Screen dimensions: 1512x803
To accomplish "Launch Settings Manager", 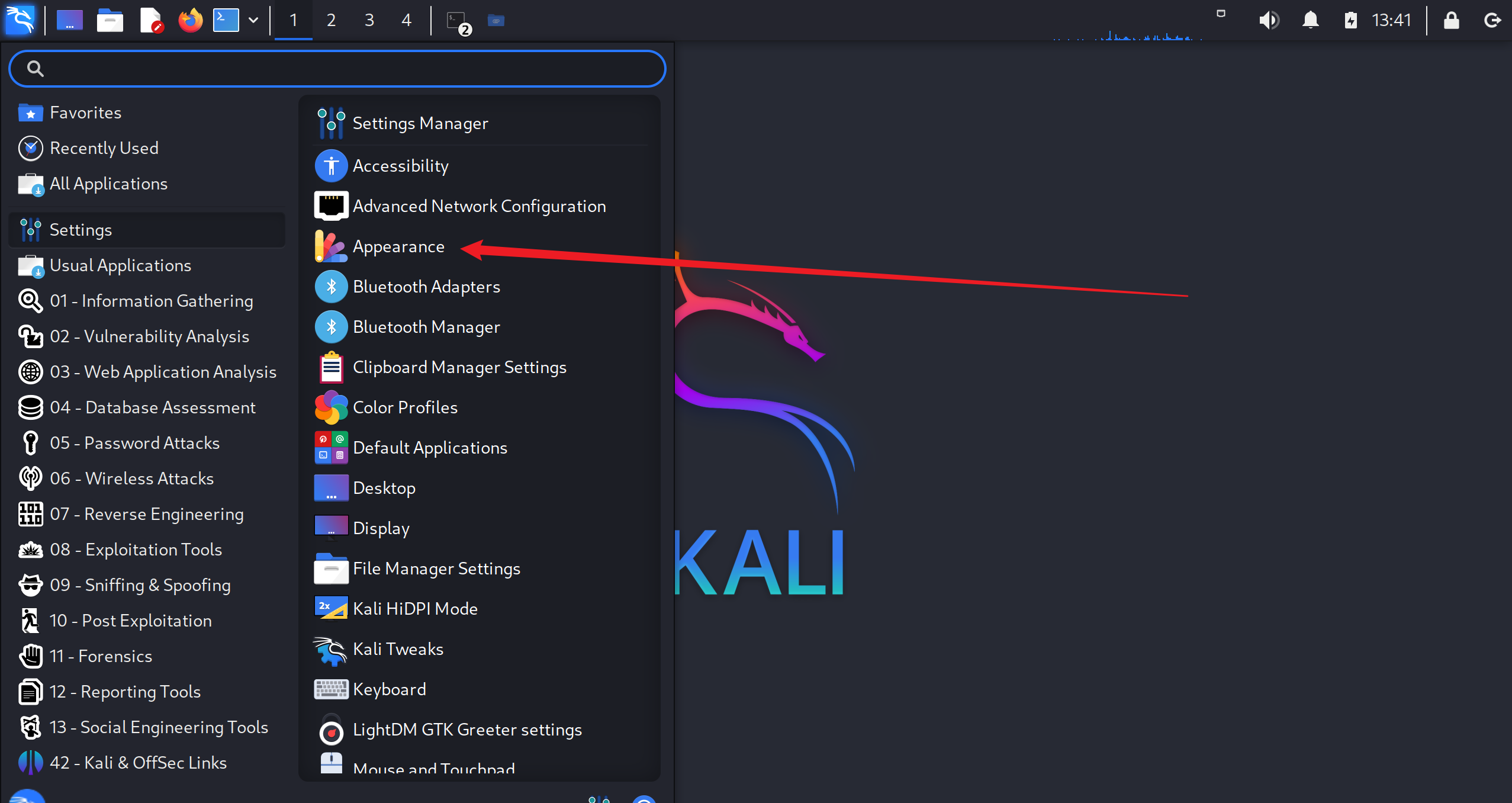I will click(480, 123).
